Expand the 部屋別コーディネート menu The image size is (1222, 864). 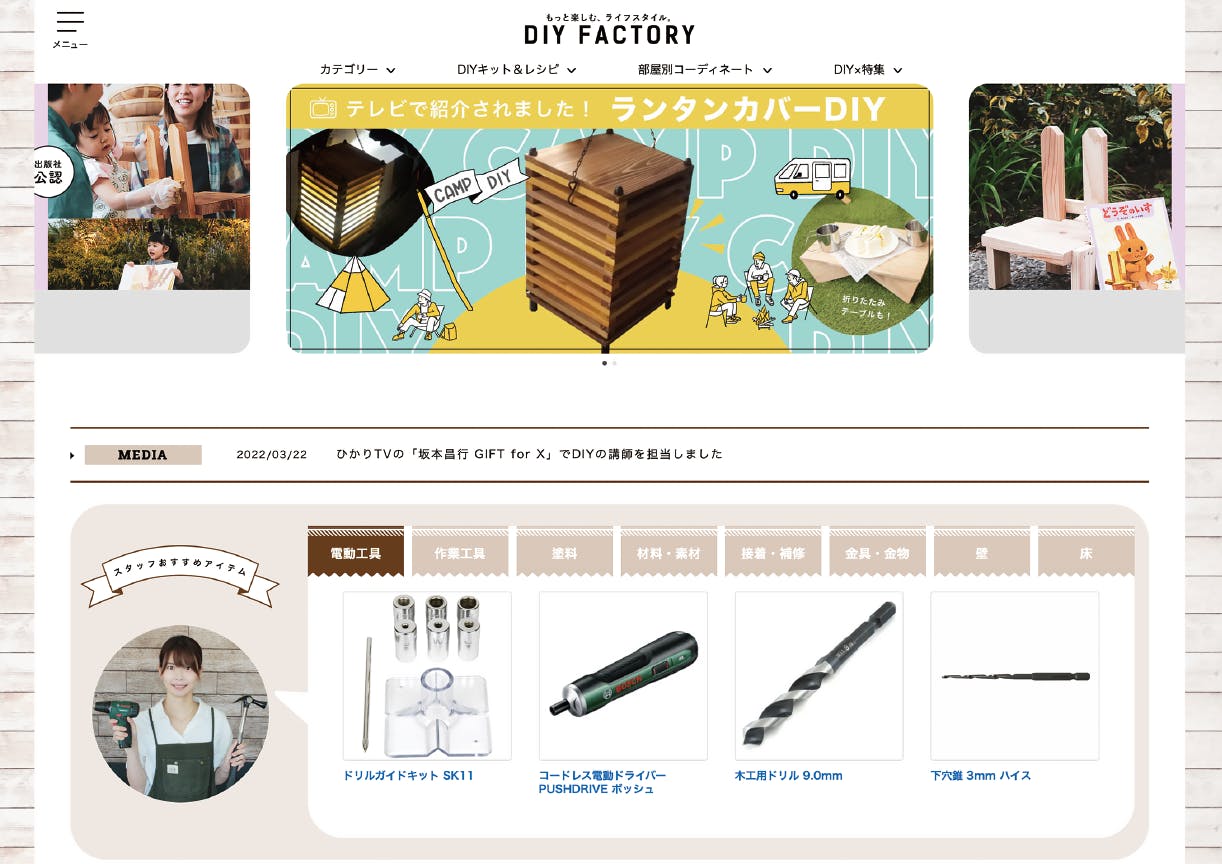pyautogui.click(x=705, y=70)
